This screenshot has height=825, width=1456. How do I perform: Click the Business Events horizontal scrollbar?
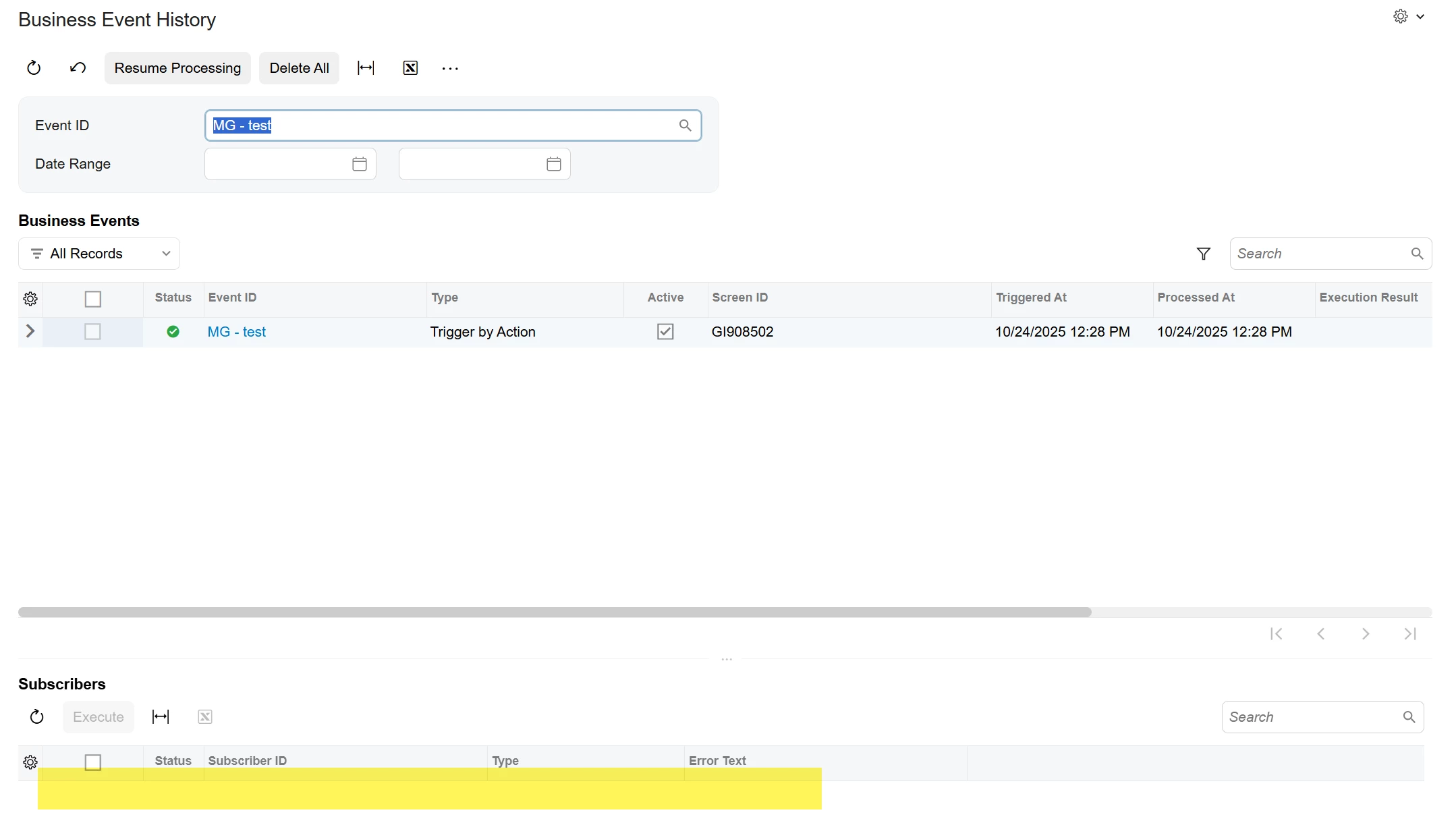point(553,612)
